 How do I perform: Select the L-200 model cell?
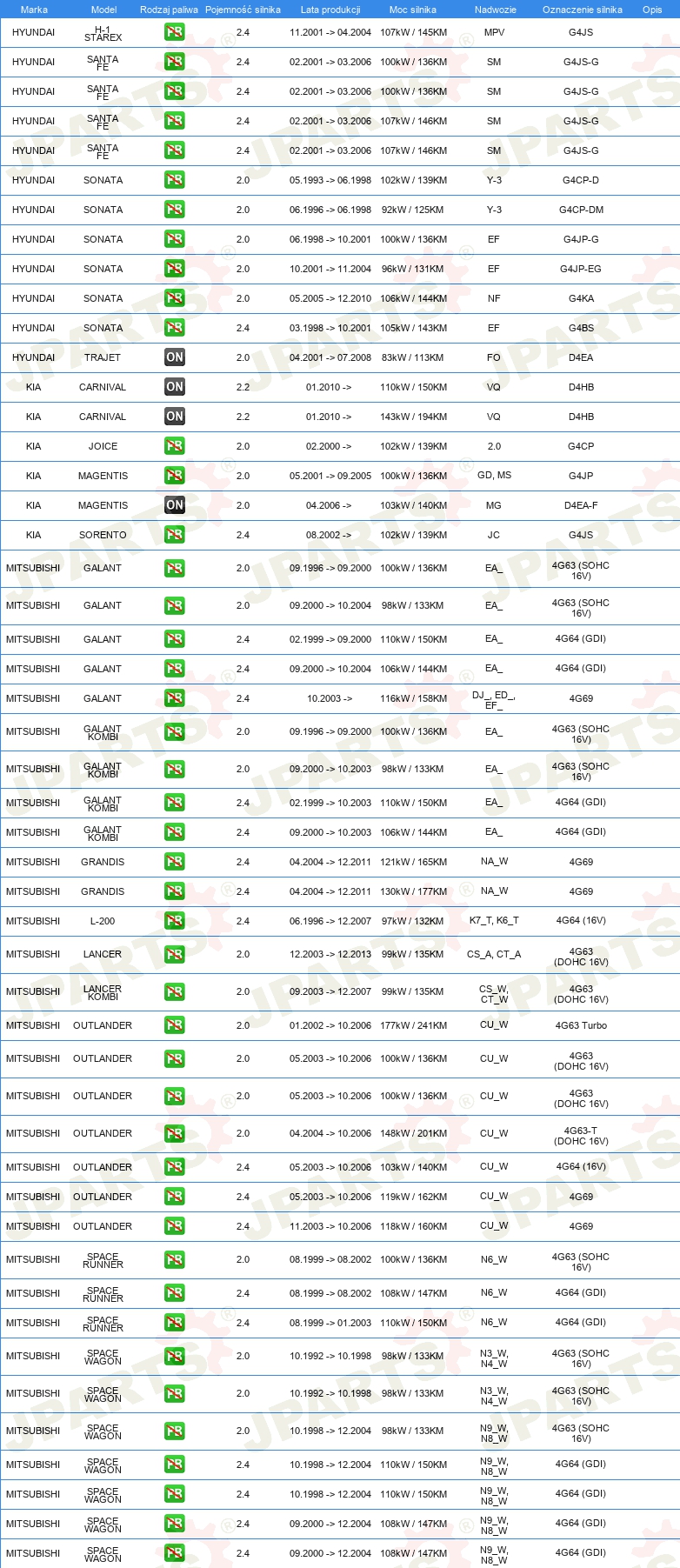pyautogui.click(x=103, y=921)
